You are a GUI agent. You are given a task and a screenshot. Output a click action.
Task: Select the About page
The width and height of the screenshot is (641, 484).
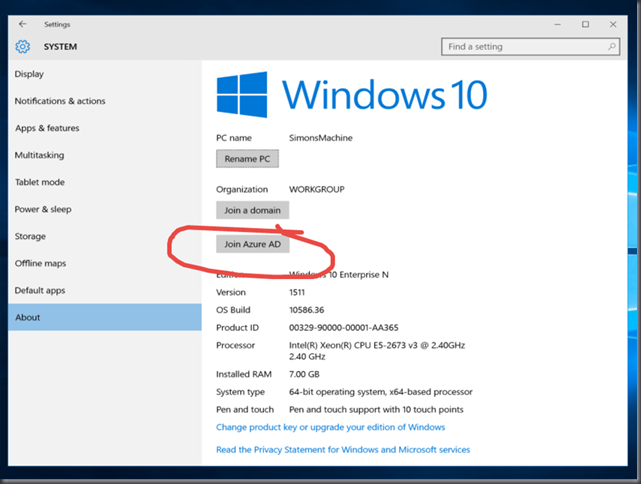tap(105, 317)
